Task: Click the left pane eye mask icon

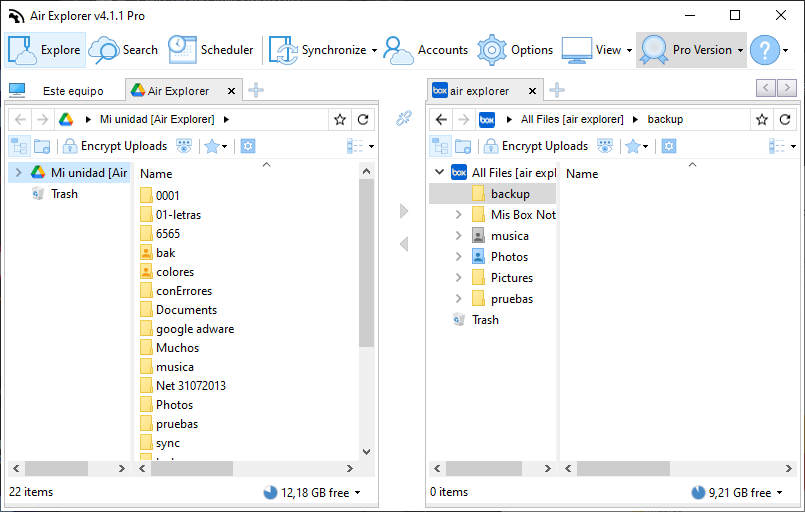Action: click(x=184, y=146)
